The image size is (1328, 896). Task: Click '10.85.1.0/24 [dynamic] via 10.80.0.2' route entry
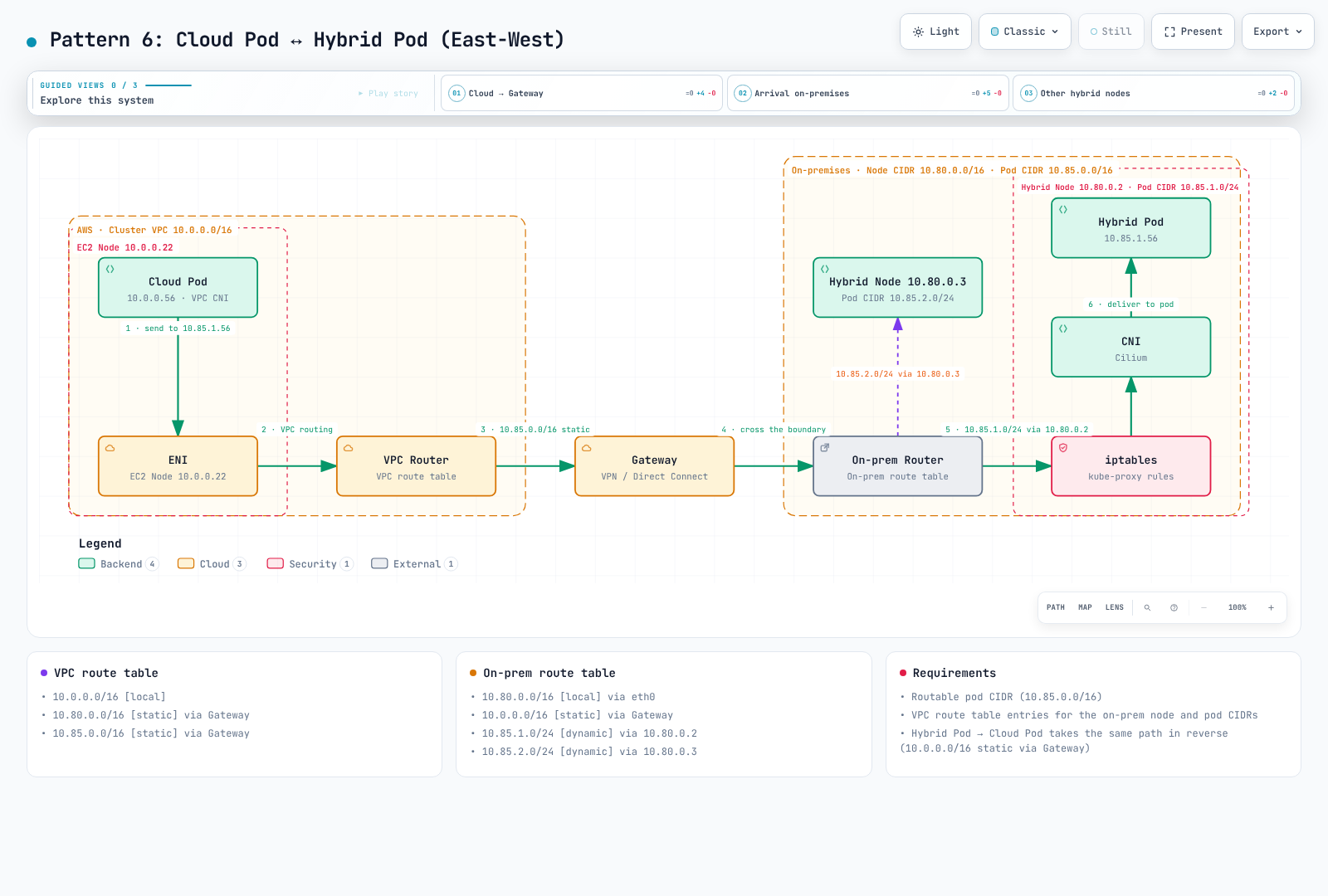[589, 733]
